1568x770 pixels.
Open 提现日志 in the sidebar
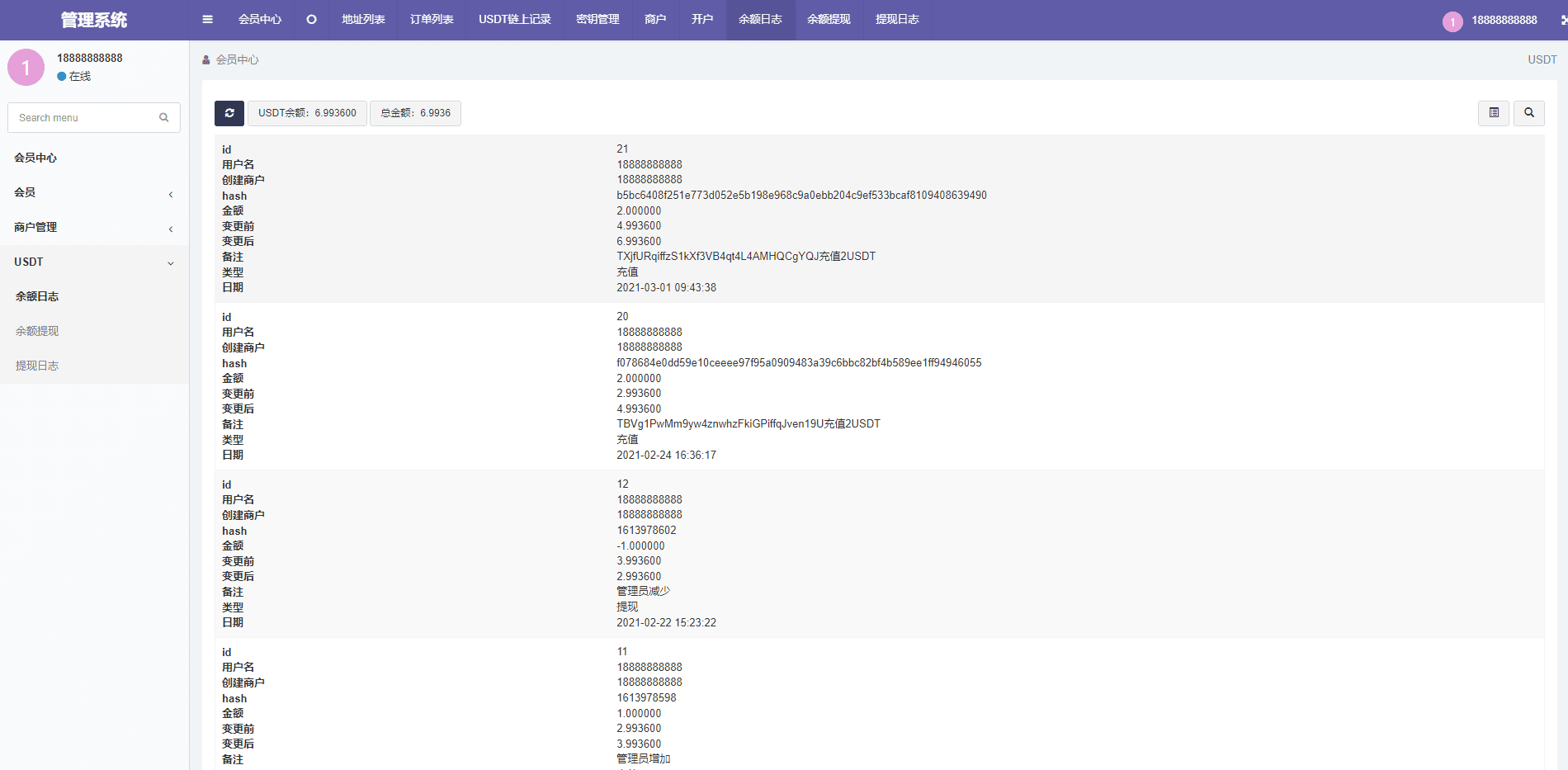(x=37, y=366)
